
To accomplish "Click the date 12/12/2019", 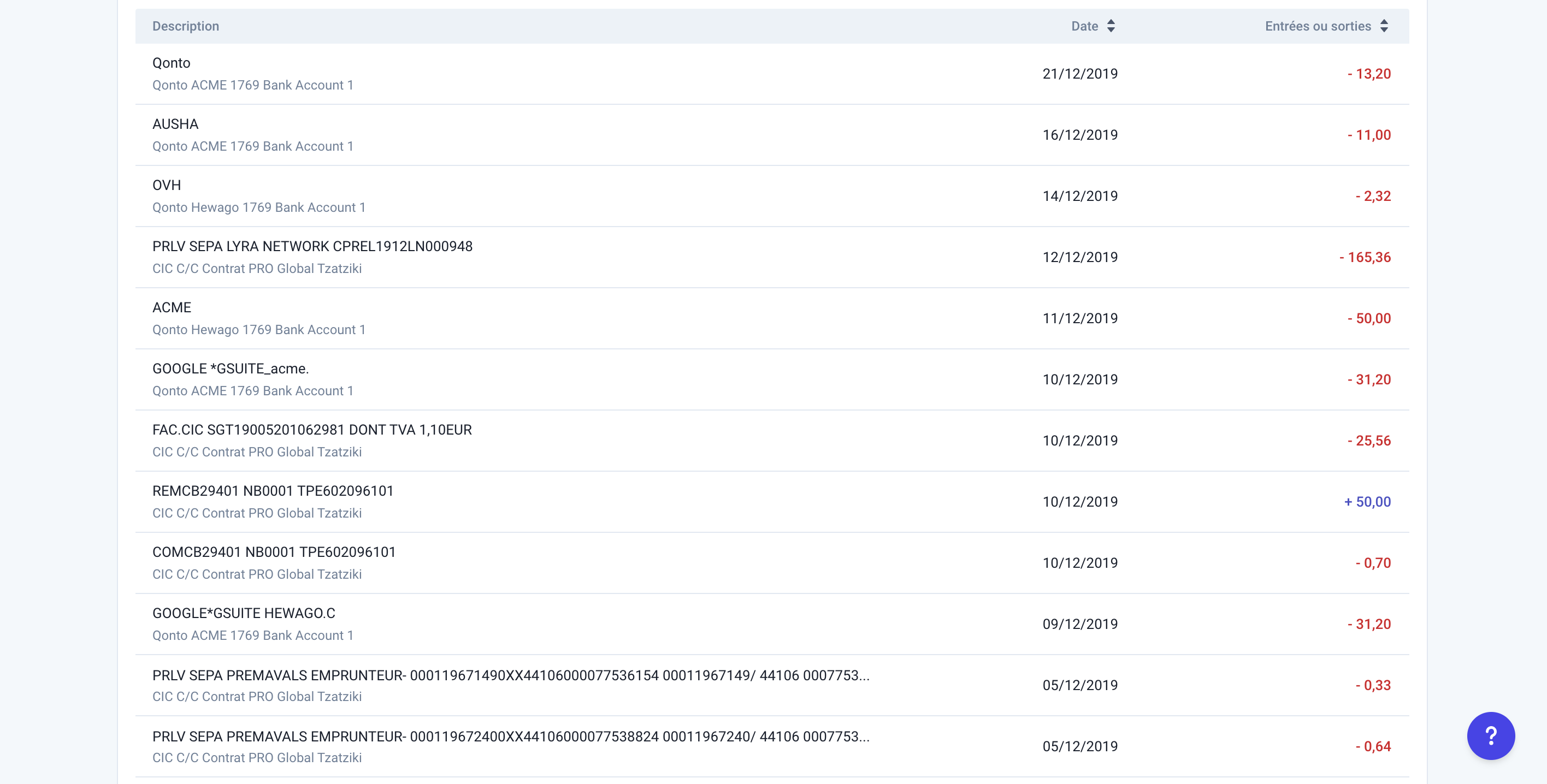I will [1080, 258].
